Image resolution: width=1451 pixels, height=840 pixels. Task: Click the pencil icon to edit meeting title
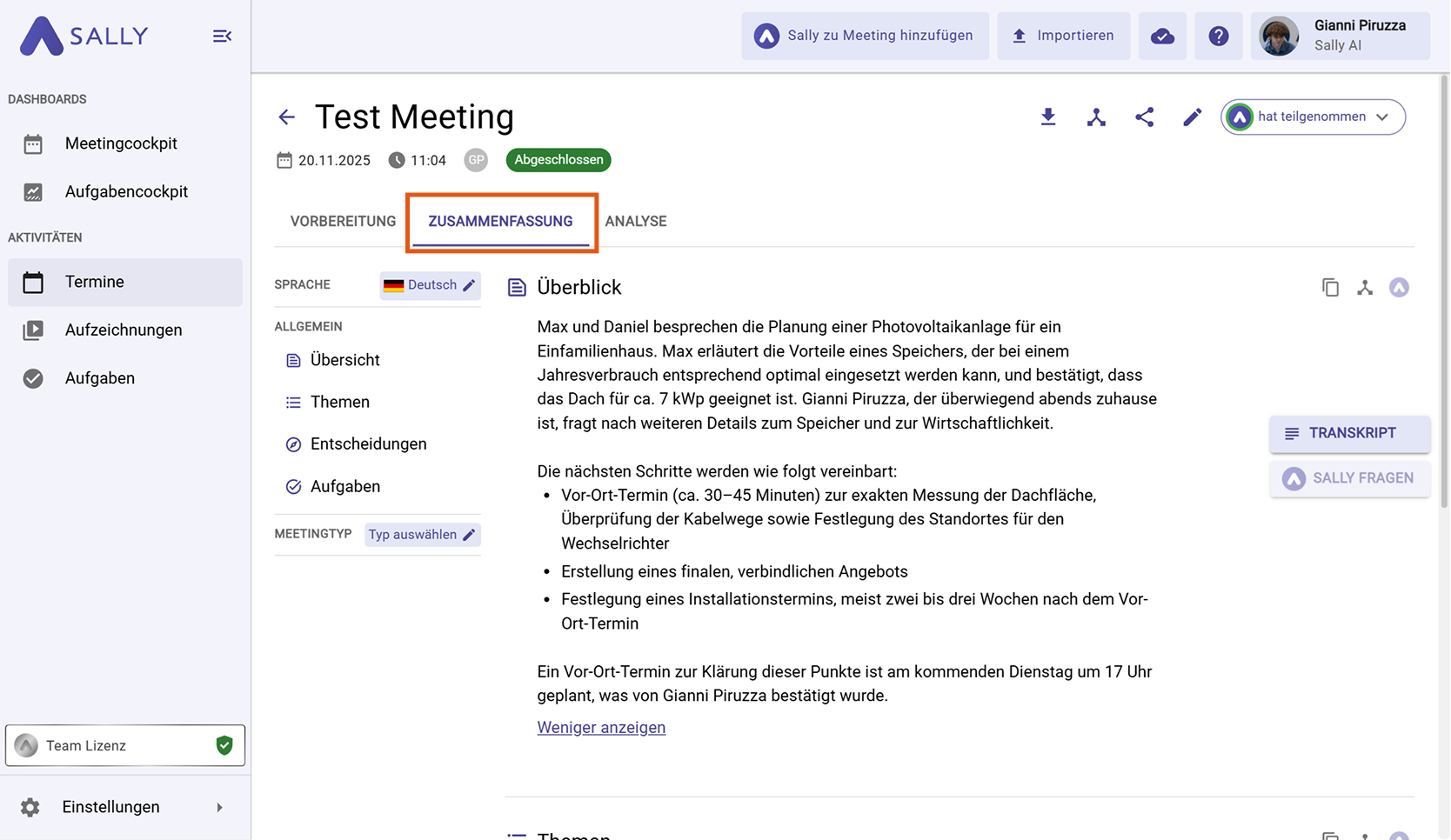click(1192, 117)
